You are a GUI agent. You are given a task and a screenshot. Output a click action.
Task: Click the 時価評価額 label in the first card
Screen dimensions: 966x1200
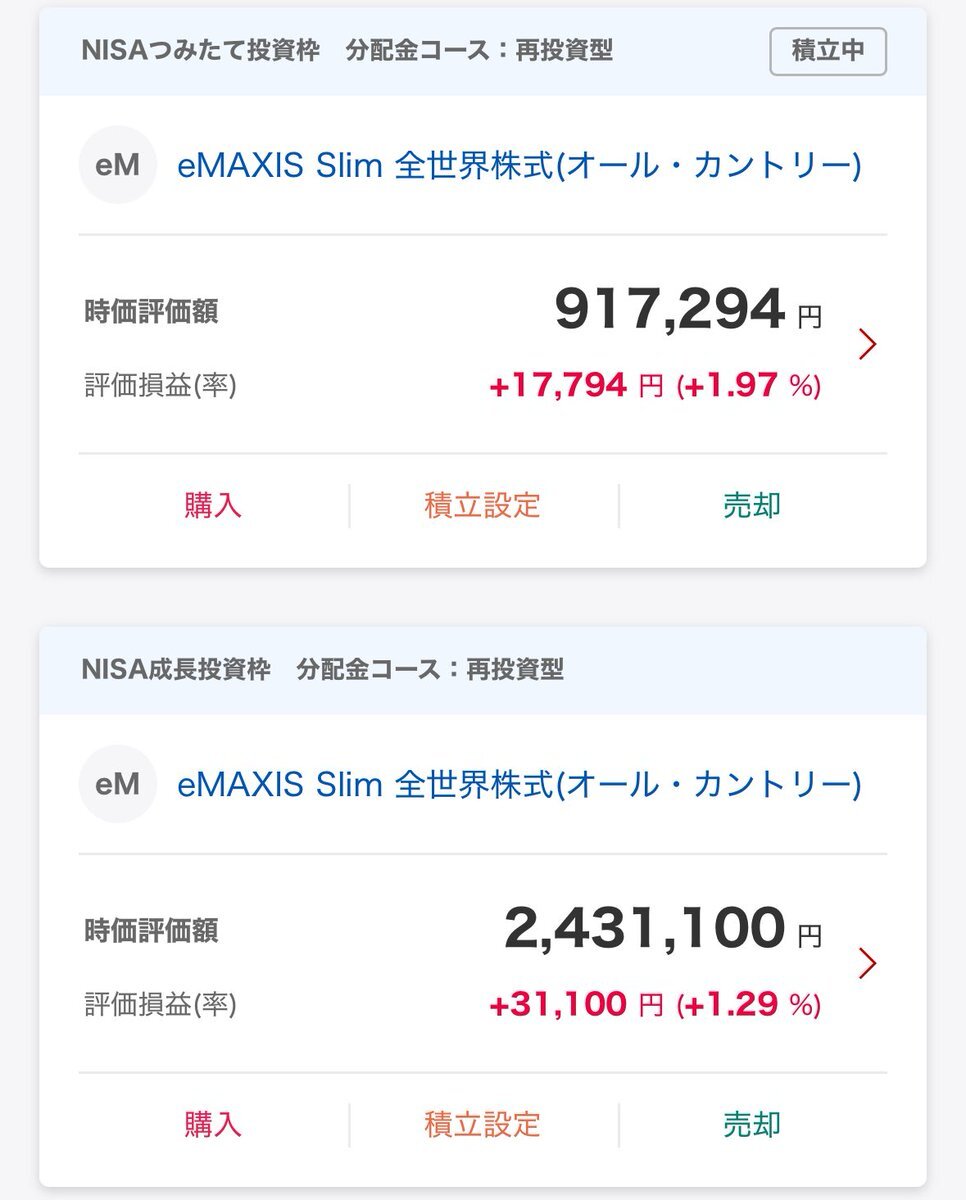(151, 312)
